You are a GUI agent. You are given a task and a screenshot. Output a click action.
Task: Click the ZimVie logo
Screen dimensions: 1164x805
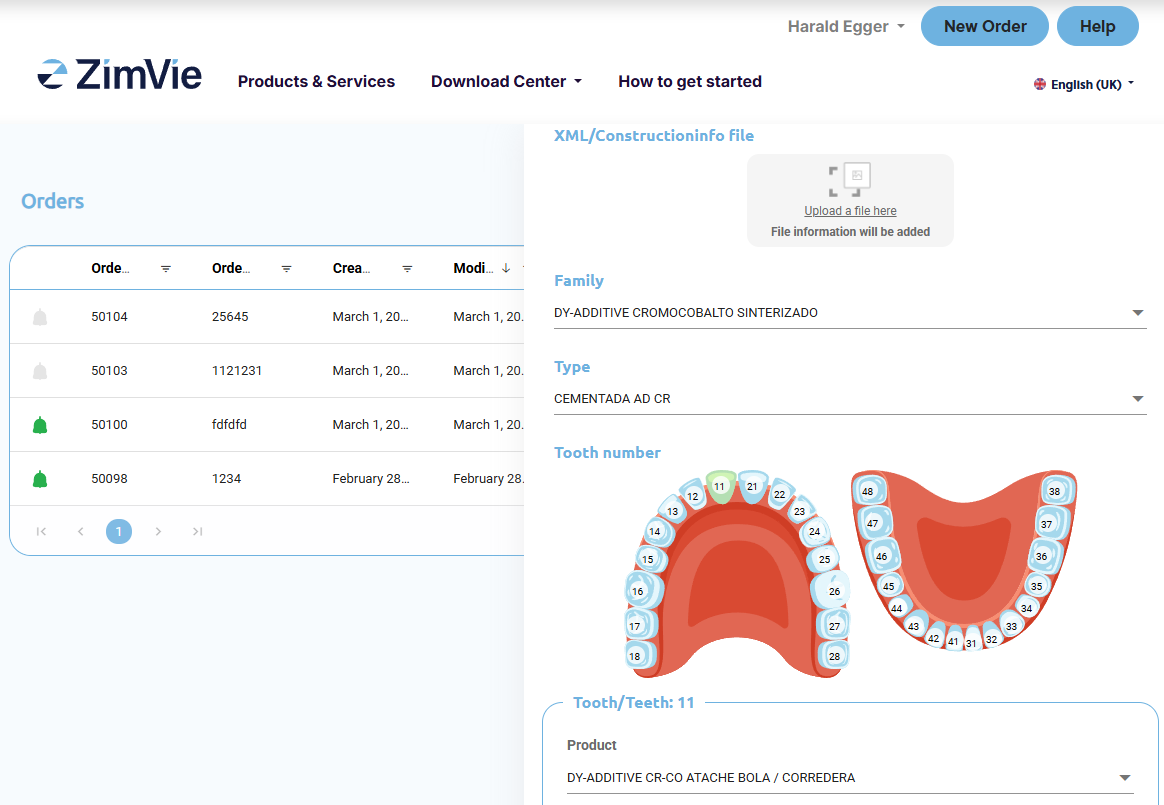(120, 75)
